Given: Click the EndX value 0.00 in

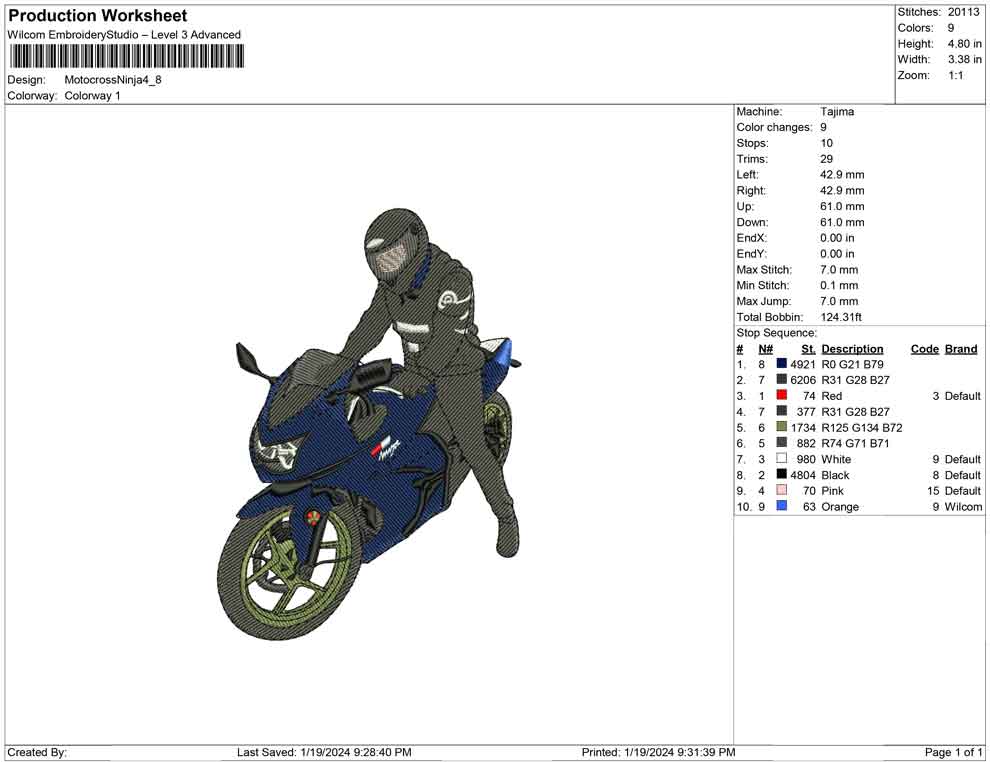Looking at the screenshot, I should (x=837, y=237).
